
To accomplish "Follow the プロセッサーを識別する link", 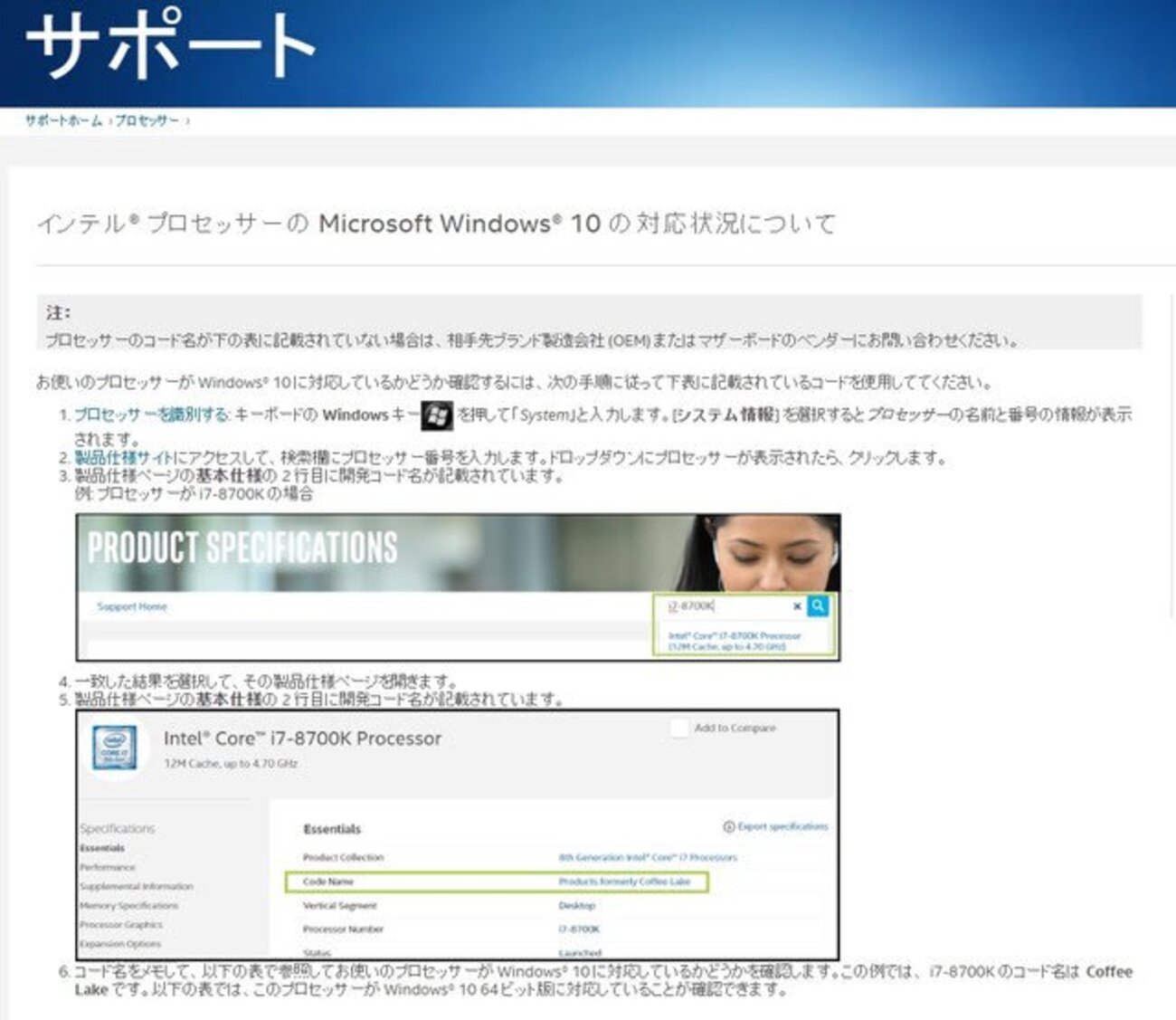I will 151,415.
